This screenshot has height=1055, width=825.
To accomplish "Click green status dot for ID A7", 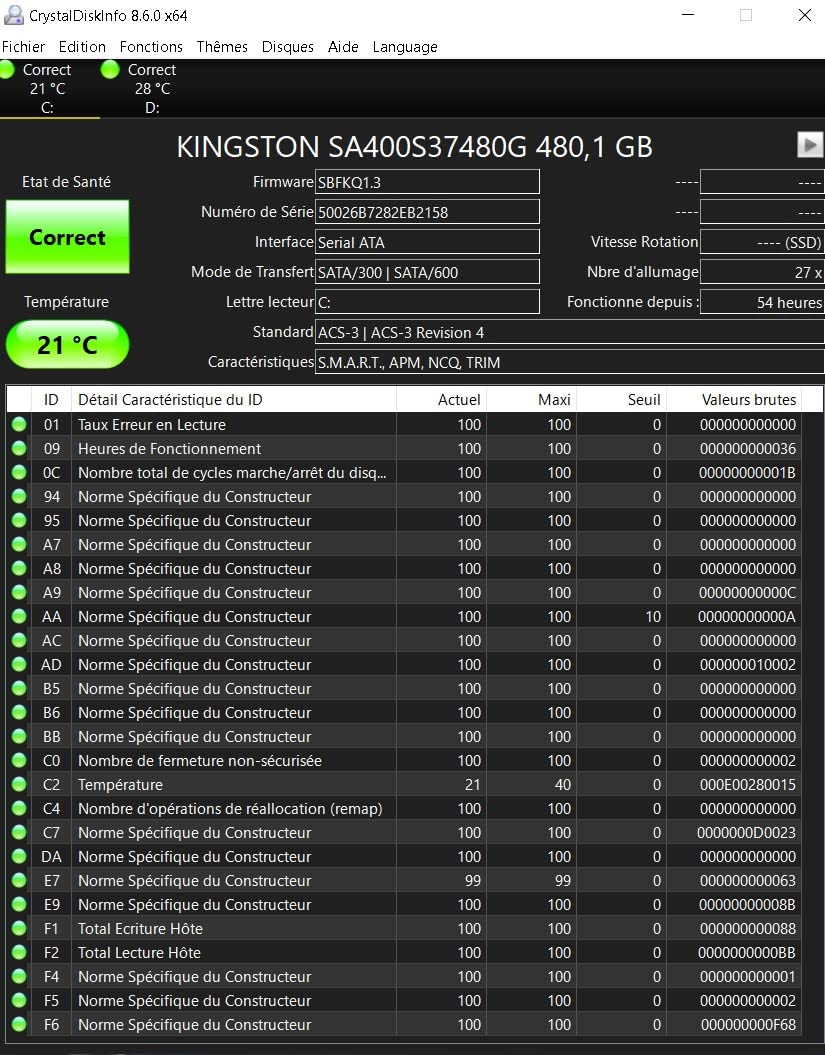I will (19, 544).
